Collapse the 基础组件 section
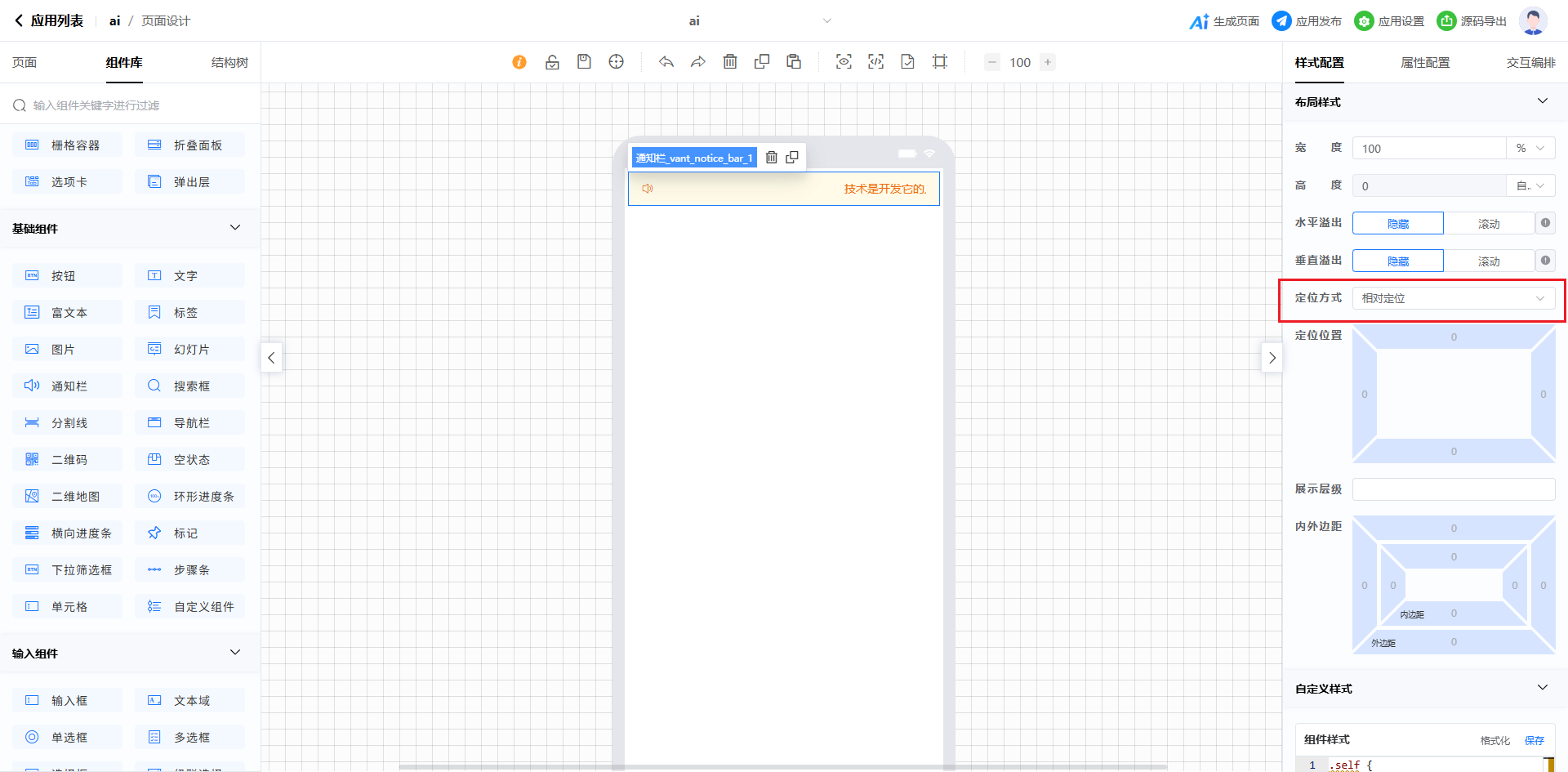Viewport: 1568px width, 772px height. pyautogui.click(x=235, y=228)
